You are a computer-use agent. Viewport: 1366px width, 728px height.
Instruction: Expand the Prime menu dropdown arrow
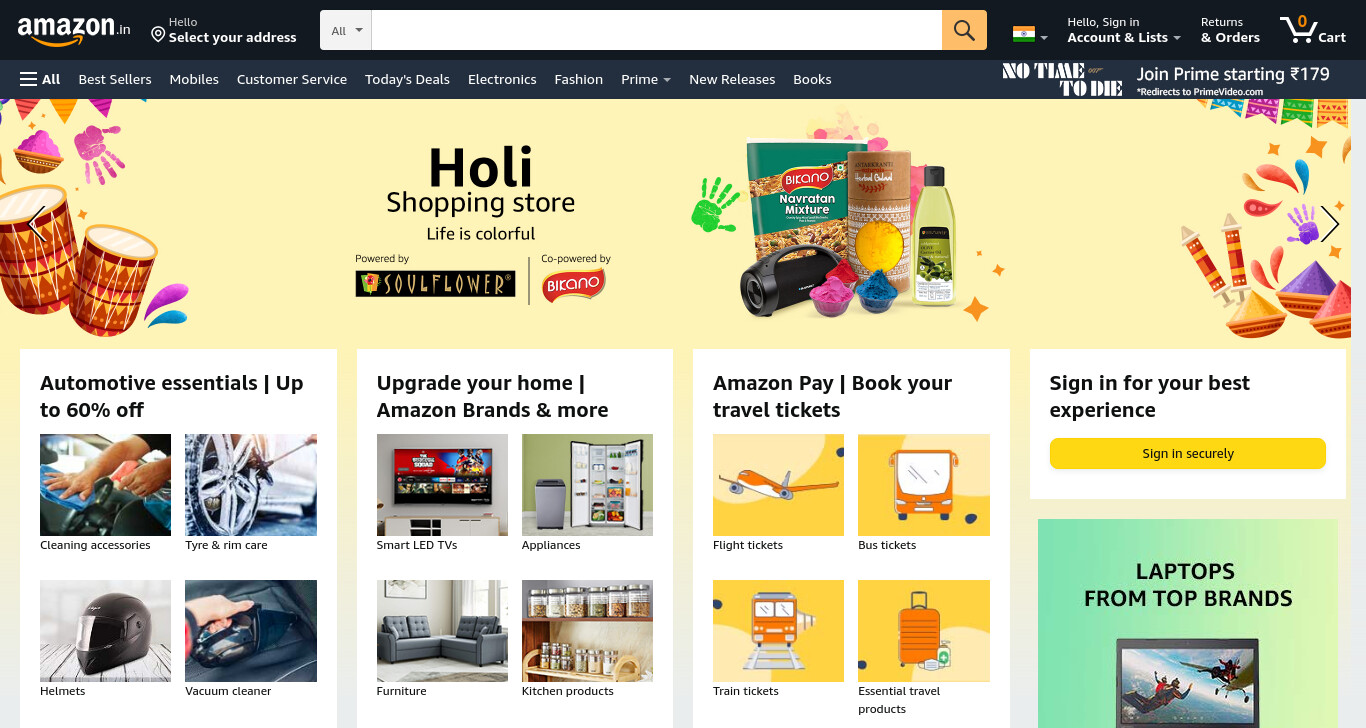666,80
